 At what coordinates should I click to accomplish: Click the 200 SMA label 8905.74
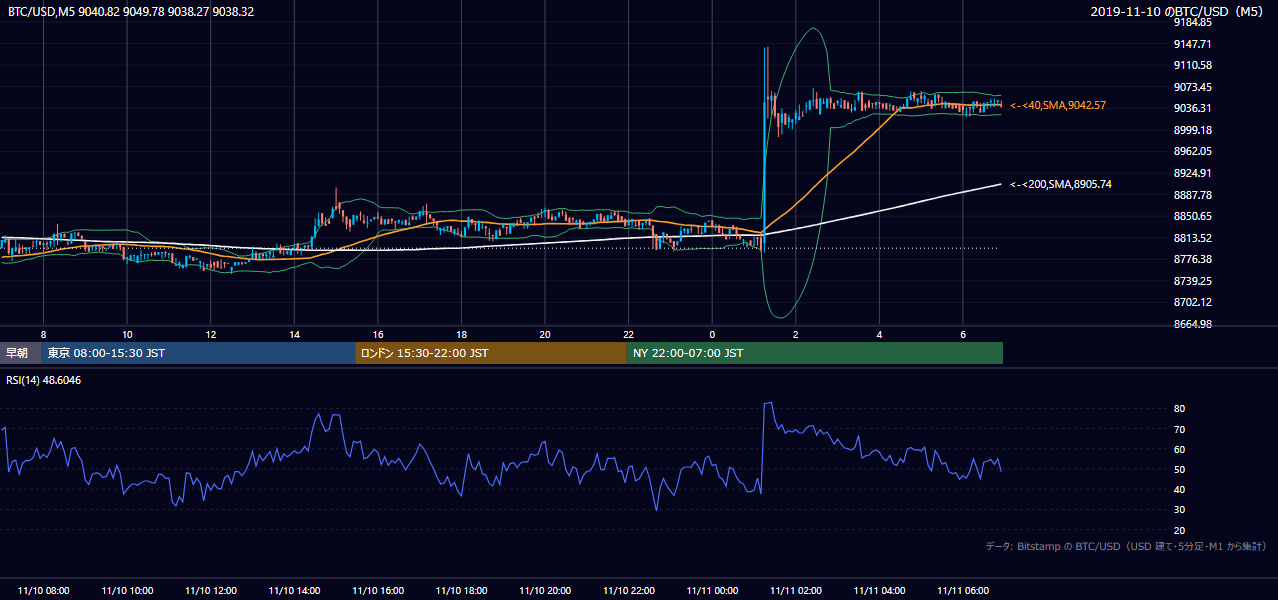[1061, 184]
